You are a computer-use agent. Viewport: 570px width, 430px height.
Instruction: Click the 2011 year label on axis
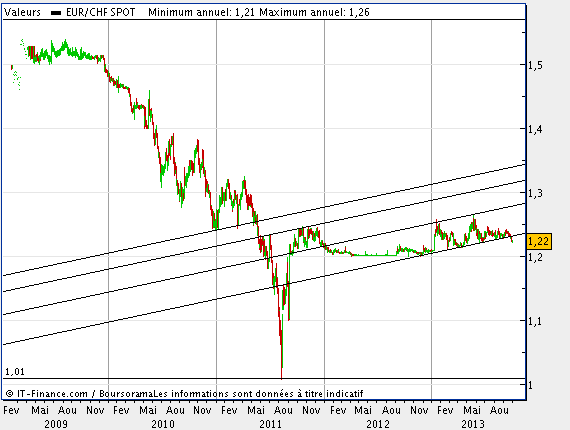click(270, 424)
